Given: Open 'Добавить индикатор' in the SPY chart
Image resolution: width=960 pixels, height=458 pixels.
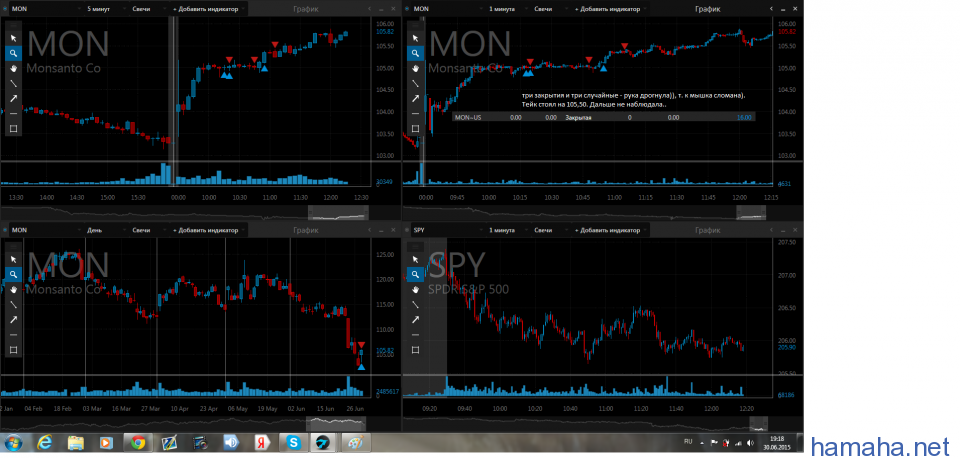Looking at the screenshot, I should pyautogui.click(x=611, y=230).
